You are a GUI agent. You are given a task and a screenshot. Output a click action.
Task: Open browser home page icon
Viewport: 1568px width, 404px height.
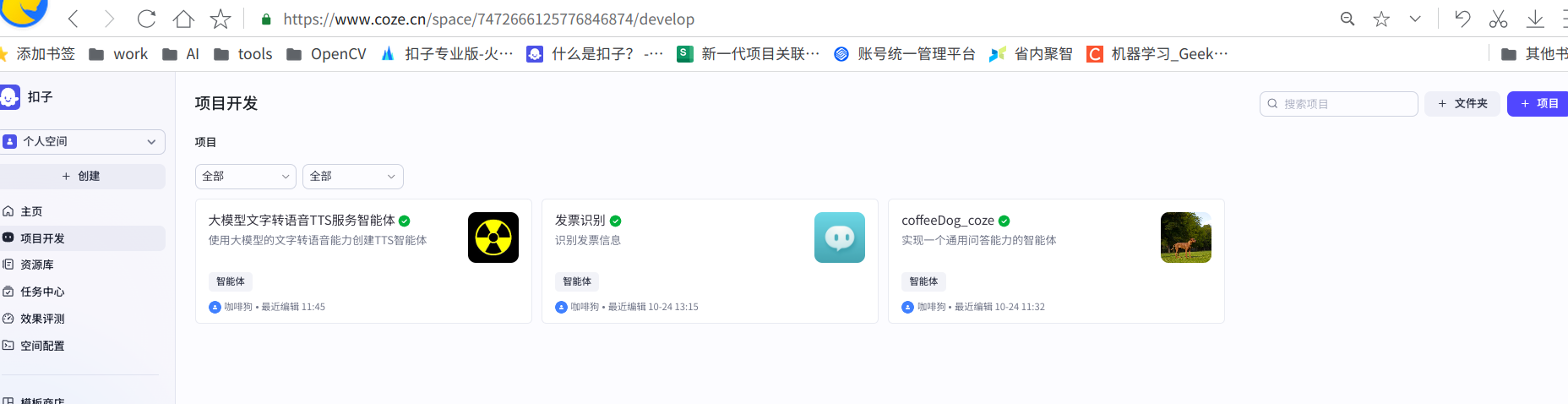183,19
